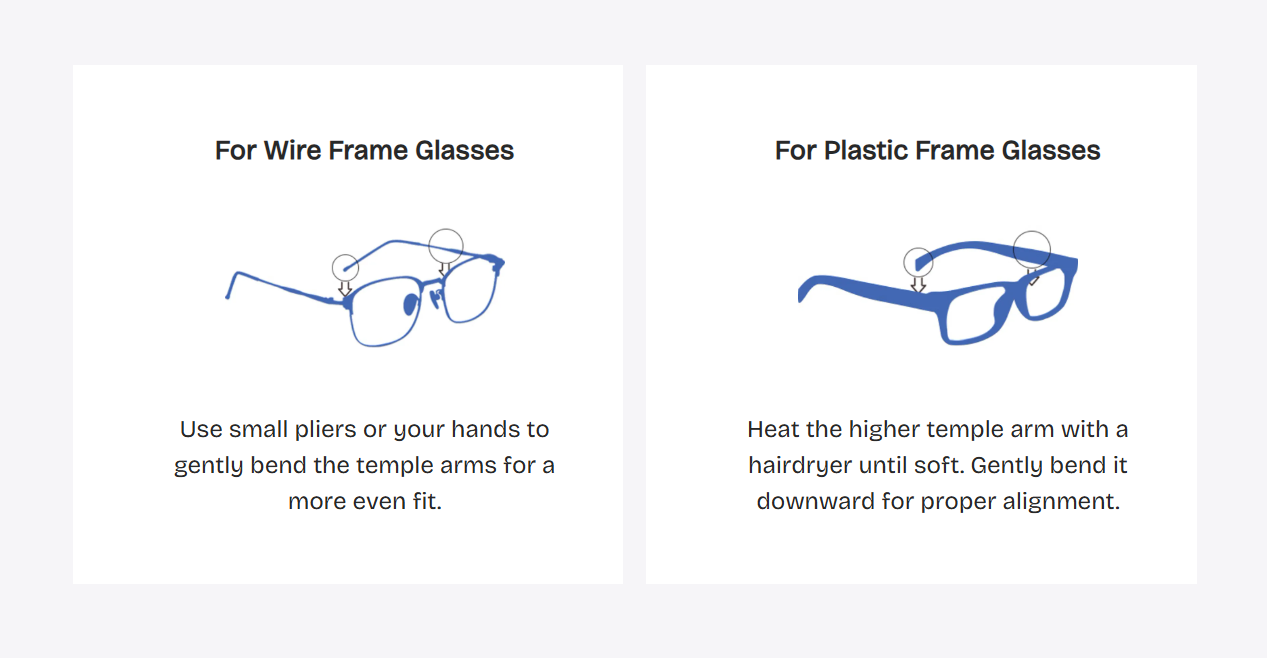Click the wire glasses temple arm tip

229,292
